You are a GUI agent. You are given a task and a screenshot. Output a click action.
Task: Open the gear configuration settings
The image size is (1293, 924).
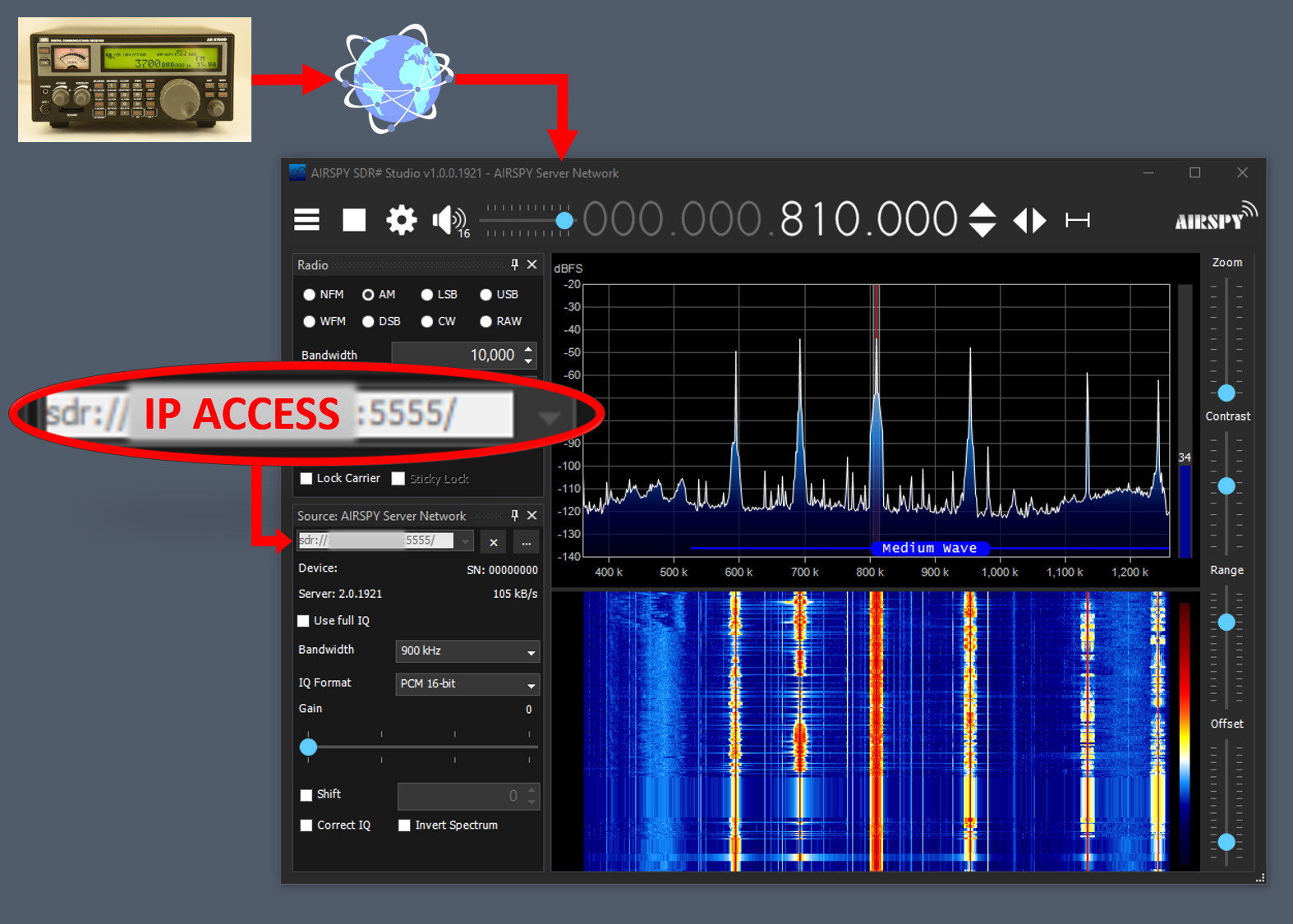[402, 220]
